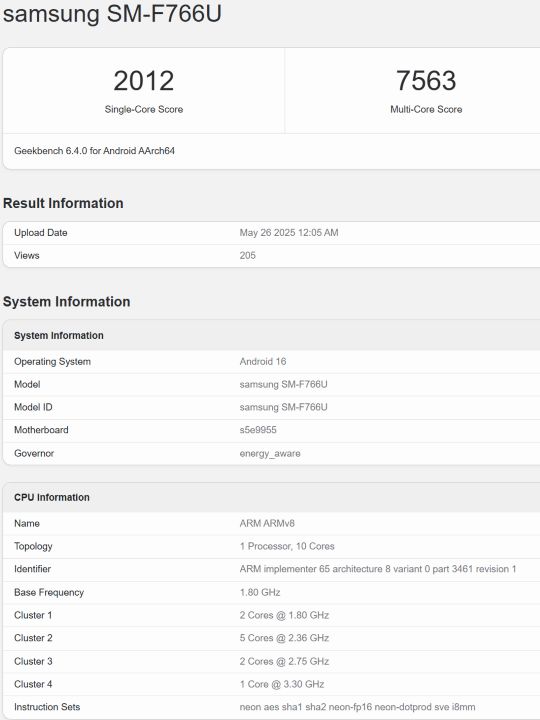Click the Geekbench 6.4.0 for Android AArch64 text
The image size is (540, 720).
95,151
